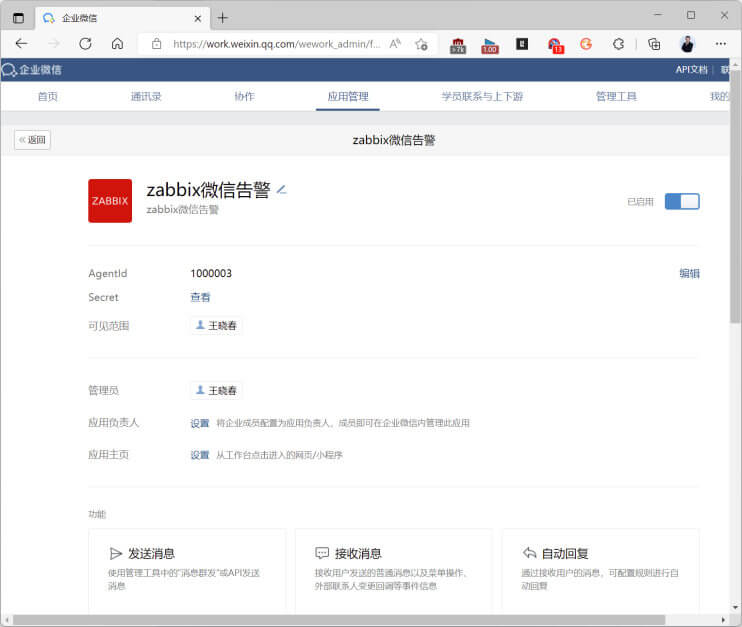Open 学员联系与上下游 tab
The width and height of the screenshot is (742, 627).
(x=482, y=97)
